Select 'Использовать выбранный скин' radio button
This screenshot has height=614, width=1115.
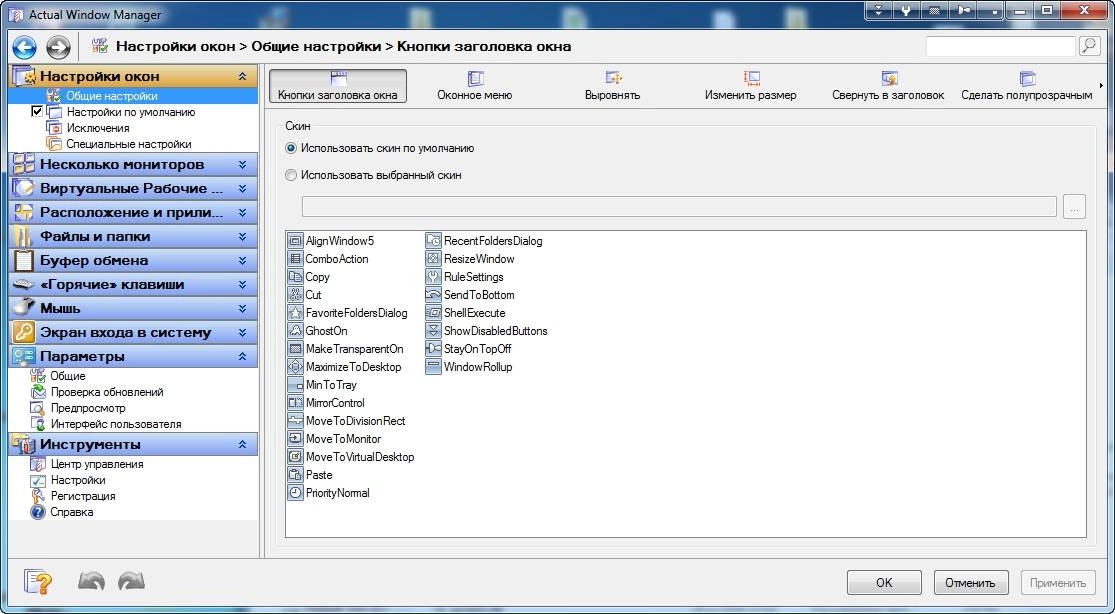click(x=290, y=174)
